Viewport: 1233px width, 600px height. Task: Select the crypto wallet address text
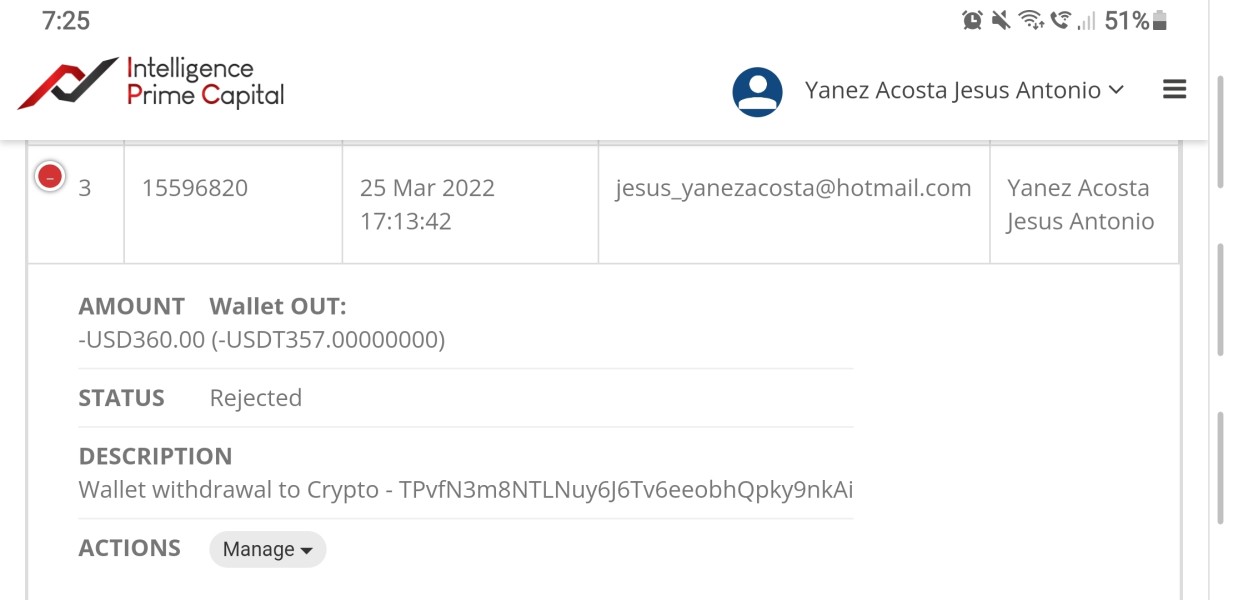point(626,490)
